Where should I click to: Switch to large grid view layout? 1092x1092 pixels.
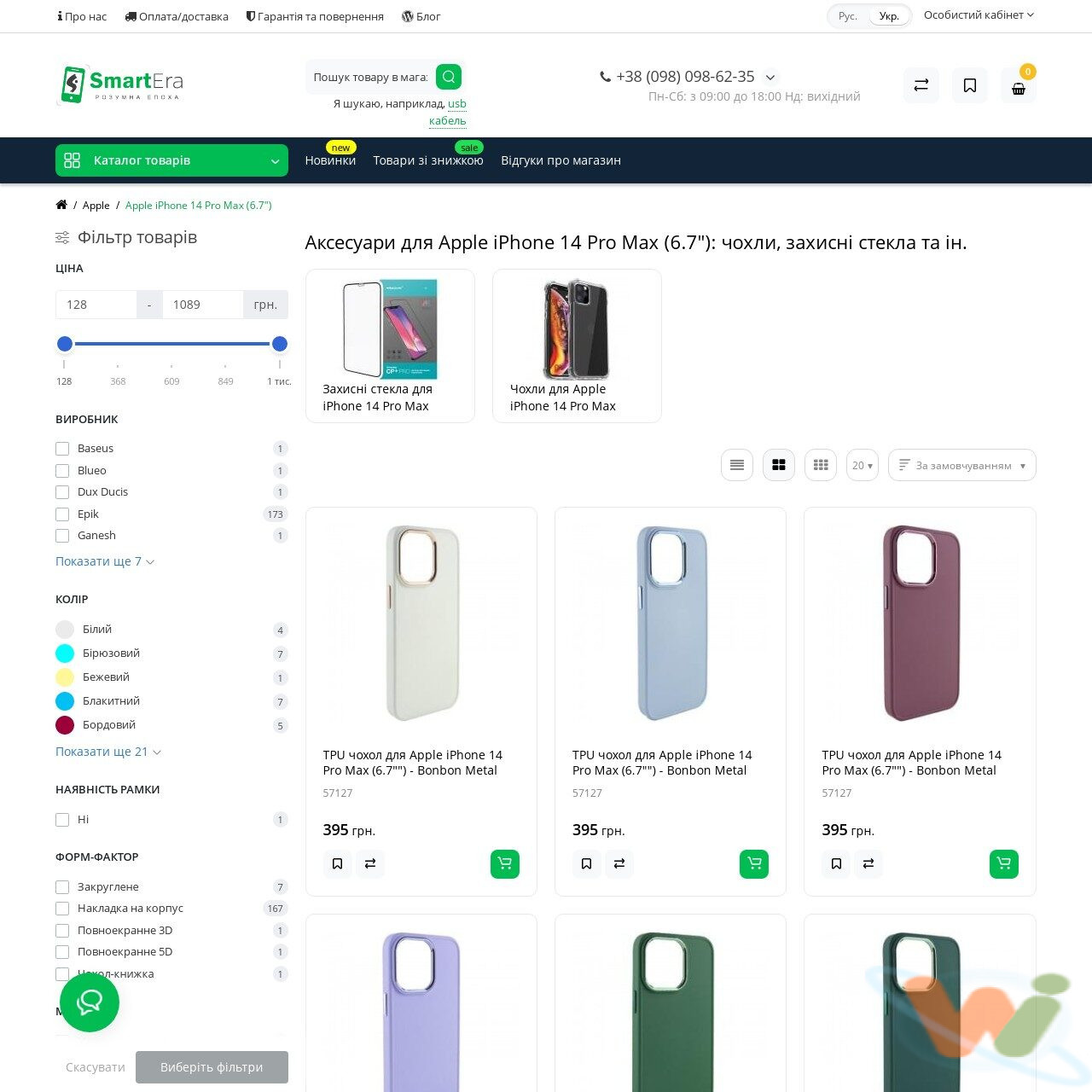(779, 465)
